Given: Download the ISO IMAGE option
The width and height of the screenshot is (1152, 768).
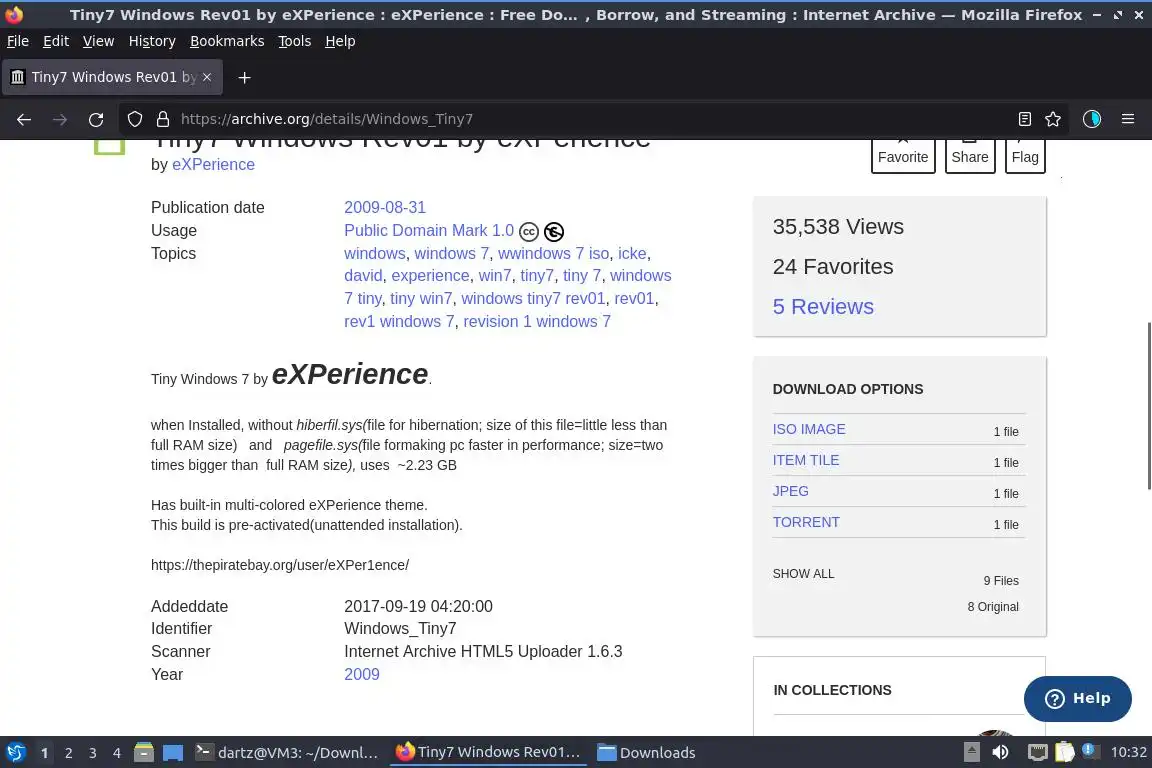Looking at the screenshot, I should point(809,429).
